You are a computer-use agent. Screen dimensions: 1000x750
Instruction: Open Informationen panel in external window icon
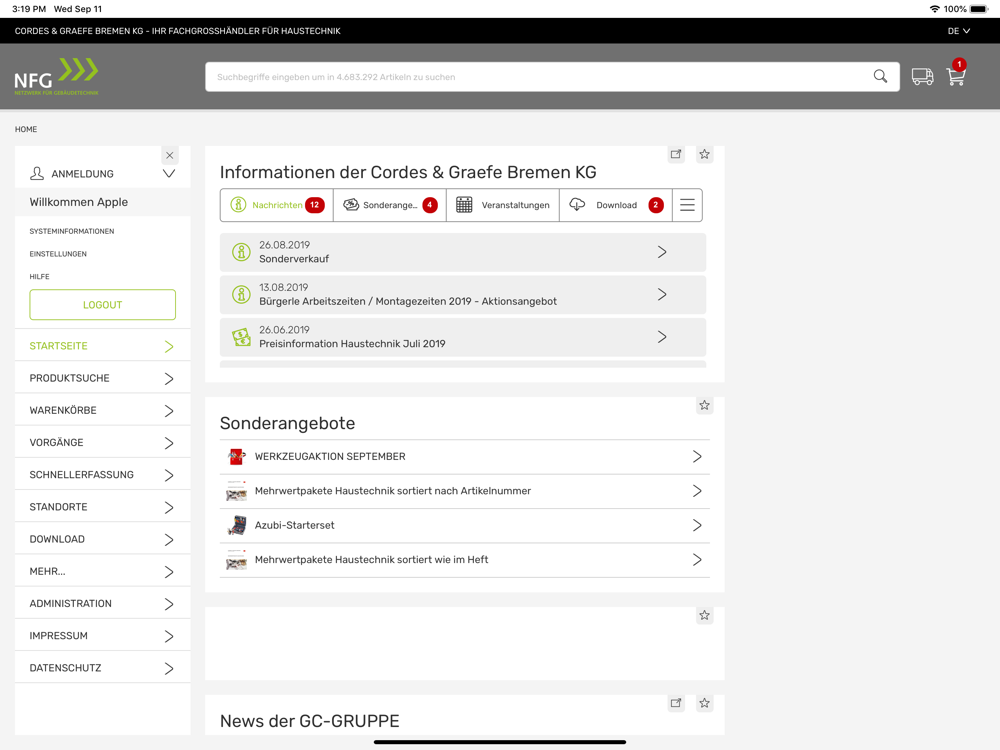pos(676,154)
